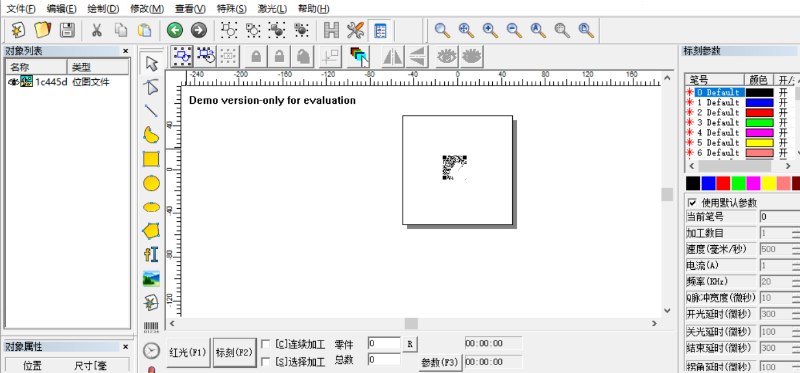Close the 对象列表 panel
Viewport: 800px width, 373px height.
click(126, 51)
